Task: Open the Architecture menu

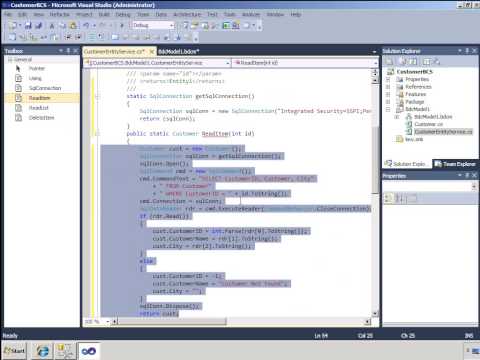Action: pos(187,14)
